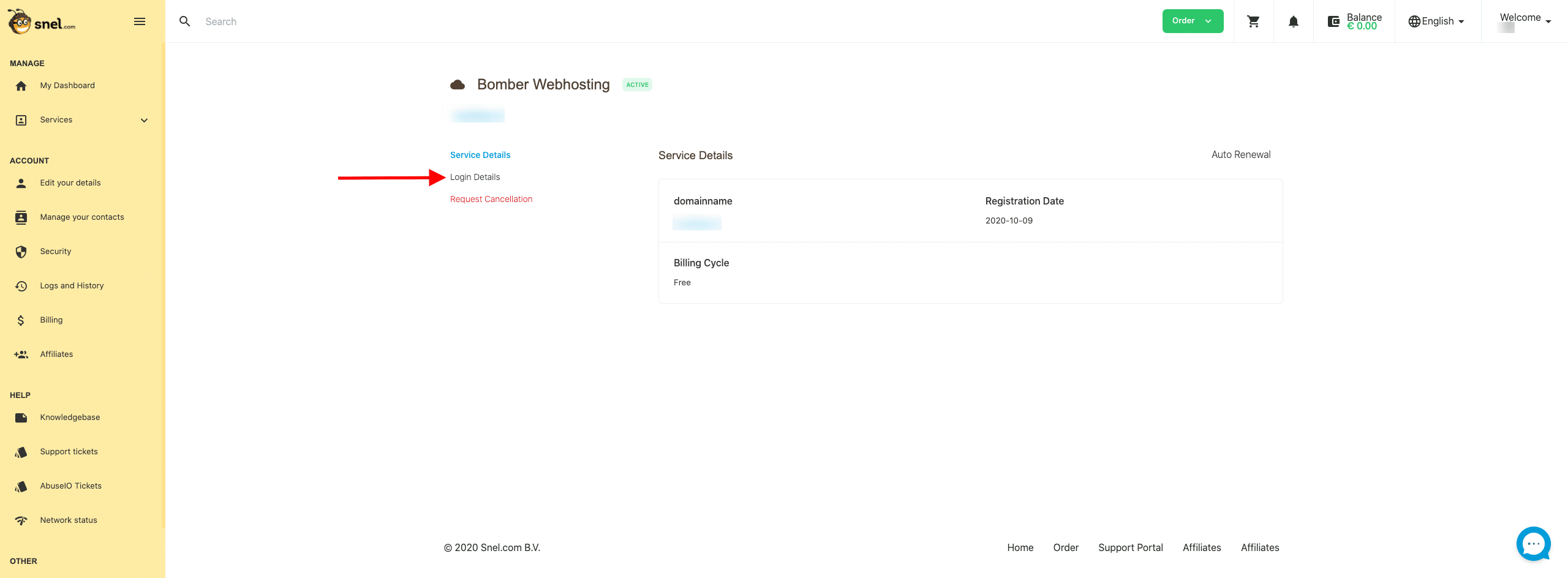Click the Billing Cycle value Free
Viewport: 1568px width, 578px height.
(x=682, y=283)
